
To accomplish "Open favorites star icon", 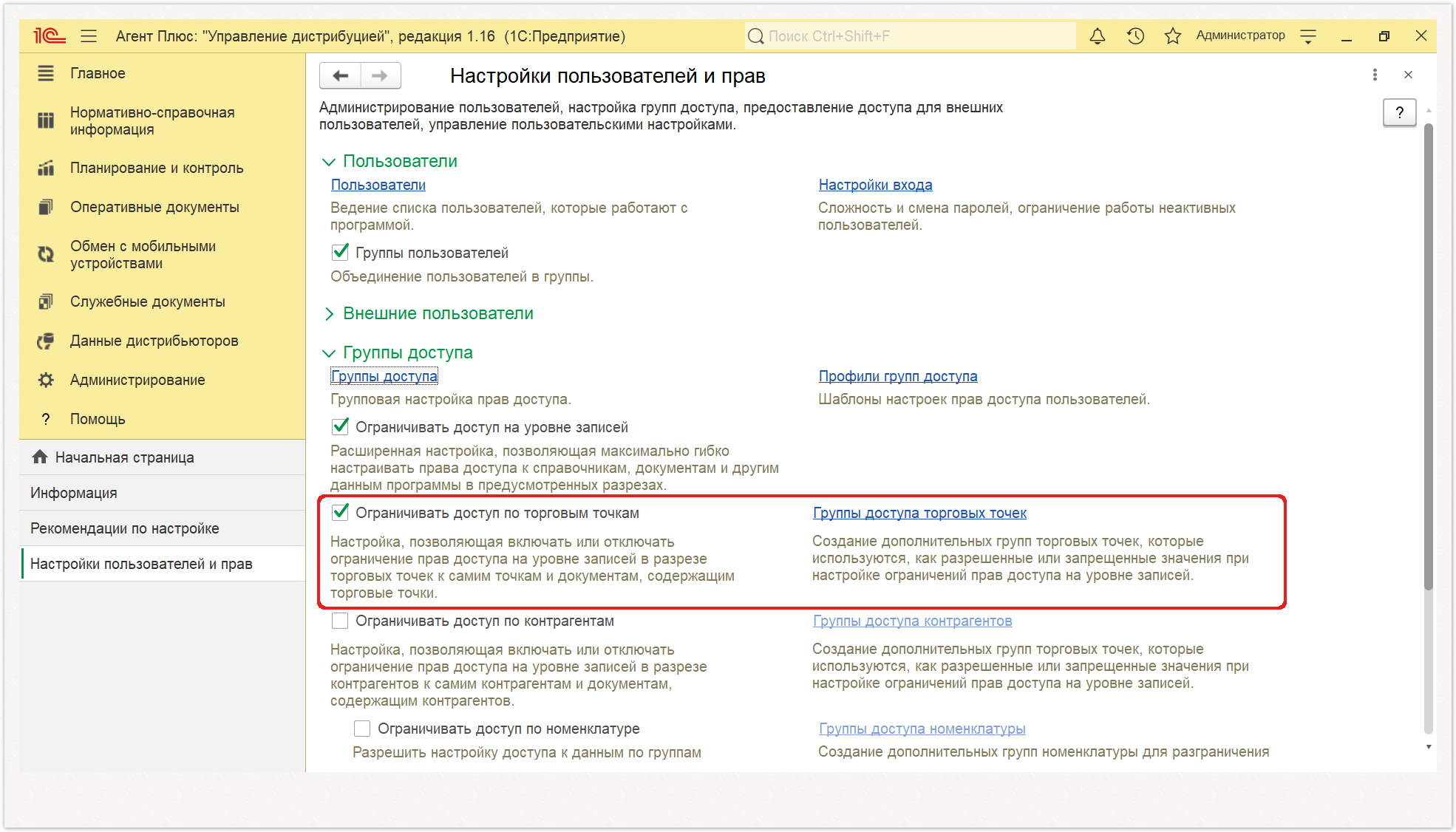I will click(1172, 35).
